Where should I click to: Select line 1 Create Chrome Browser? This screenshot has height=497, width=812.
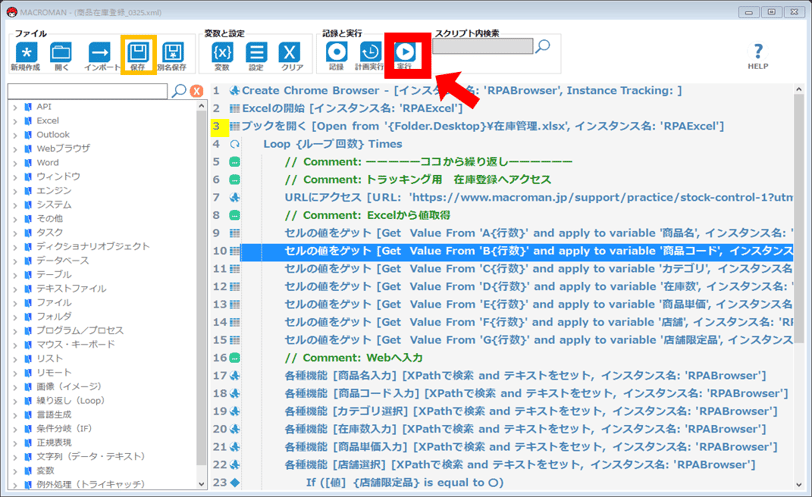pyautogui.click(x=461, y=91)
